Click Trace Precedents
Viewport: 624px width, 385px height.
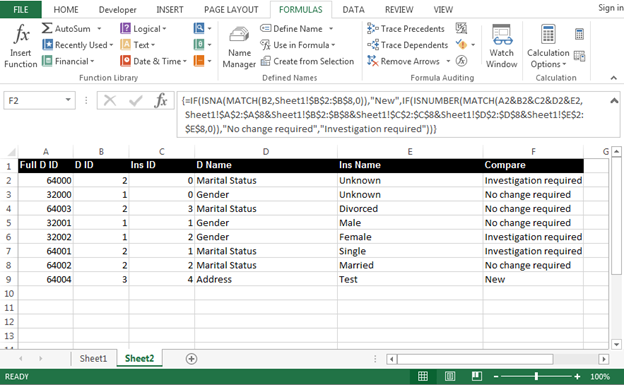406,29
